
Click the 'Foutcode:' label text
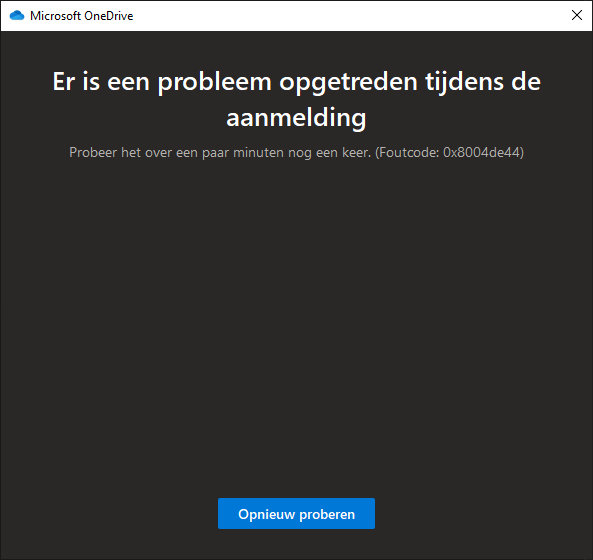(x=409, y=152)
